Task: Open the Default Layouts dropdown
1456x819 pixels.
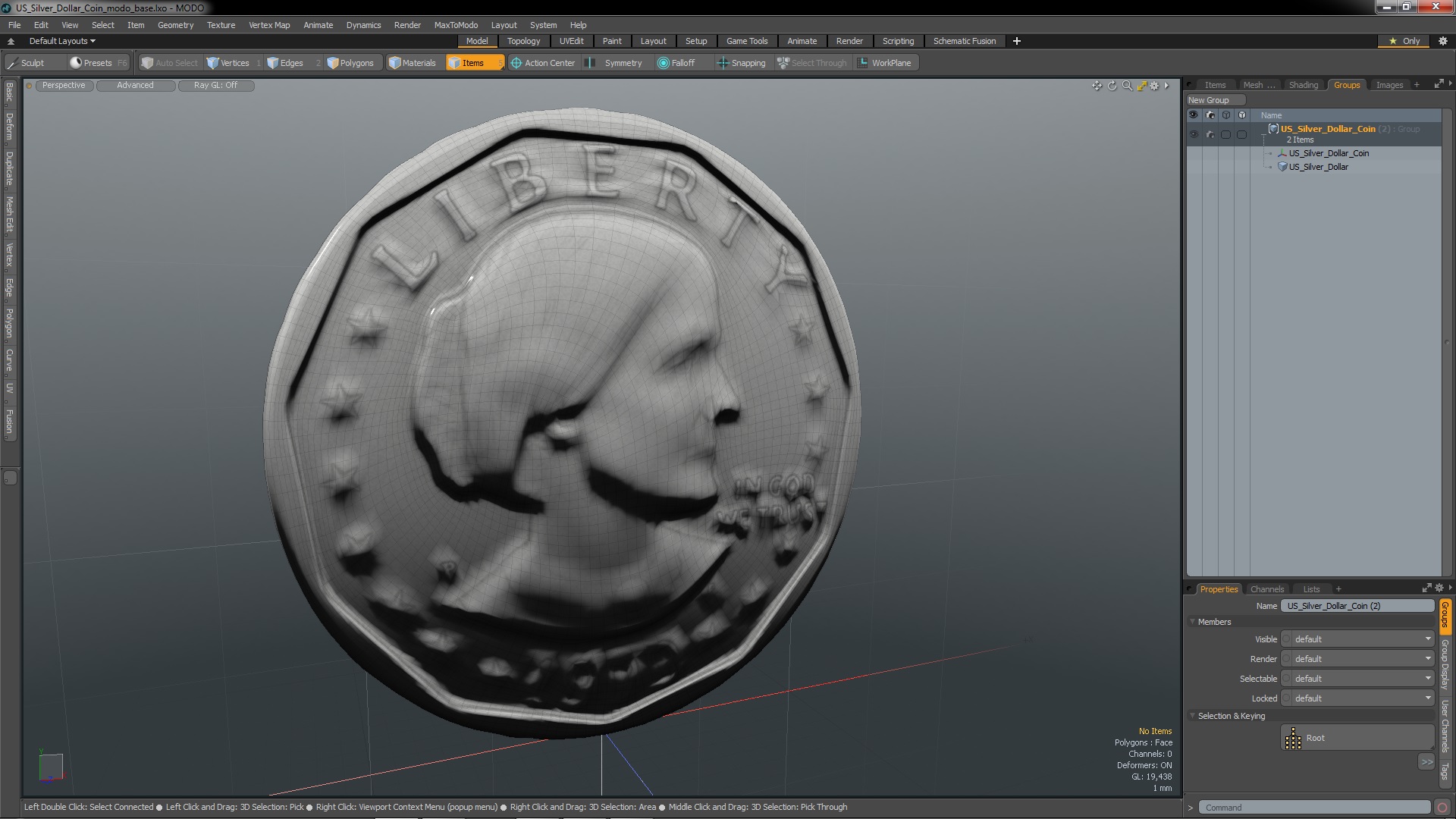Action: pos(62,41)
